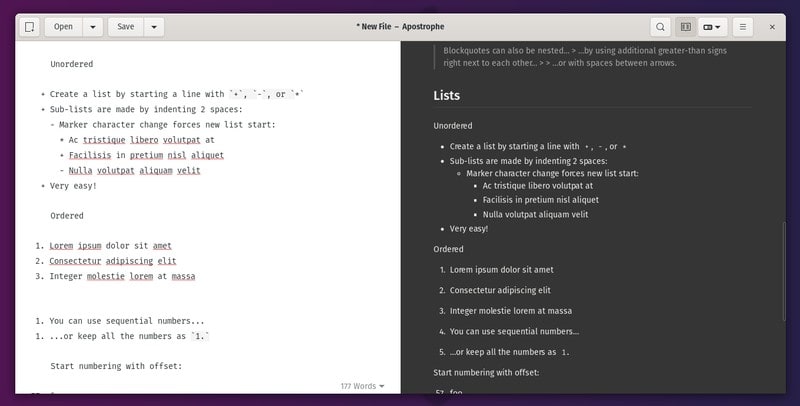
Task: Toggle the preview pane button
Action: pos(686,27)
